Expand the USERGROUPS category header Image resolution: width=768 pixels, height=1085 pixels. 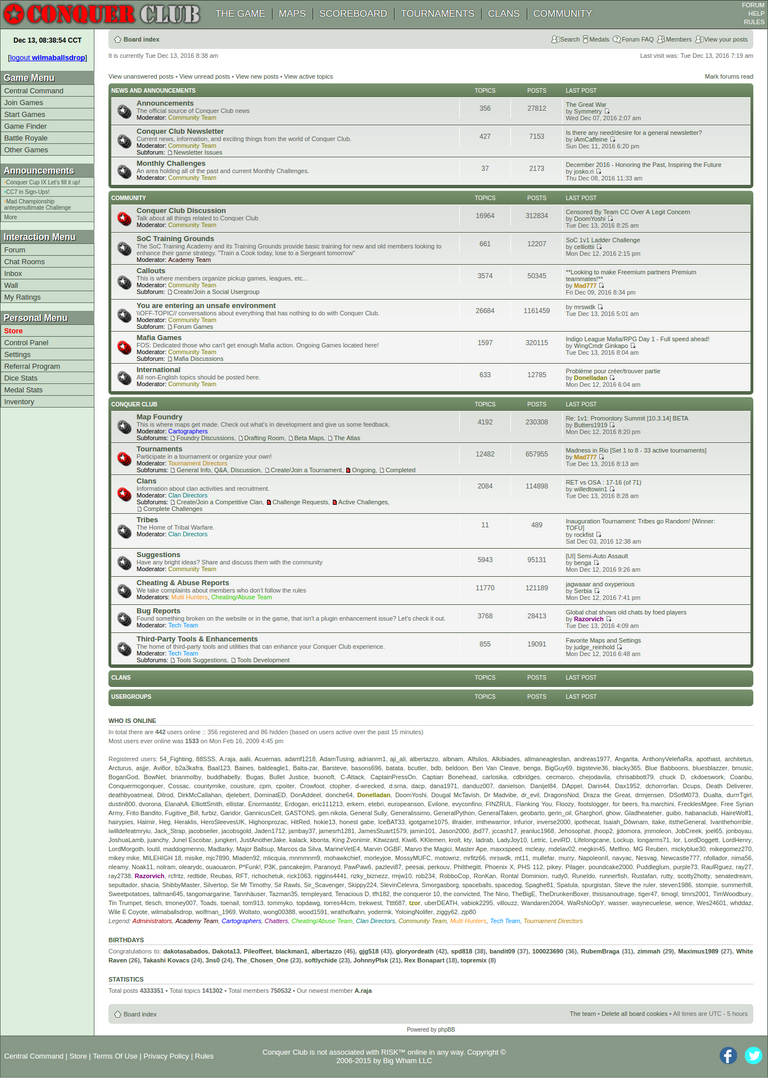pyautogui.click(x=131, y=697)
